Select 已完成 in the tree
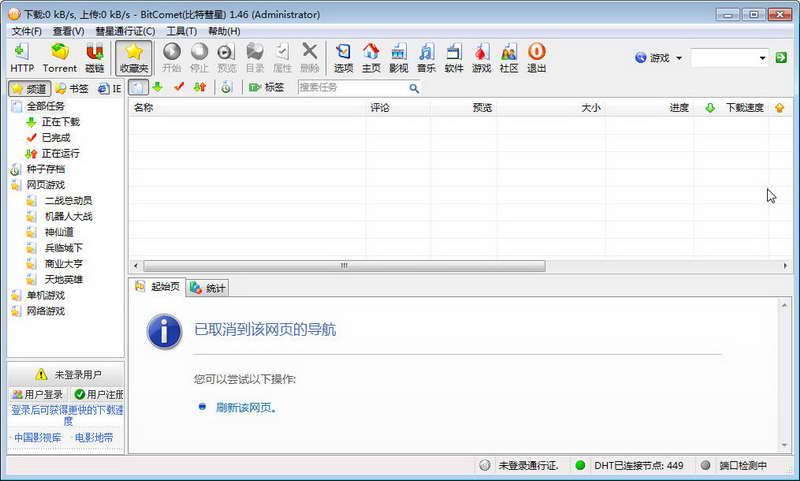The image size is (800, 481). coord(56,138)
